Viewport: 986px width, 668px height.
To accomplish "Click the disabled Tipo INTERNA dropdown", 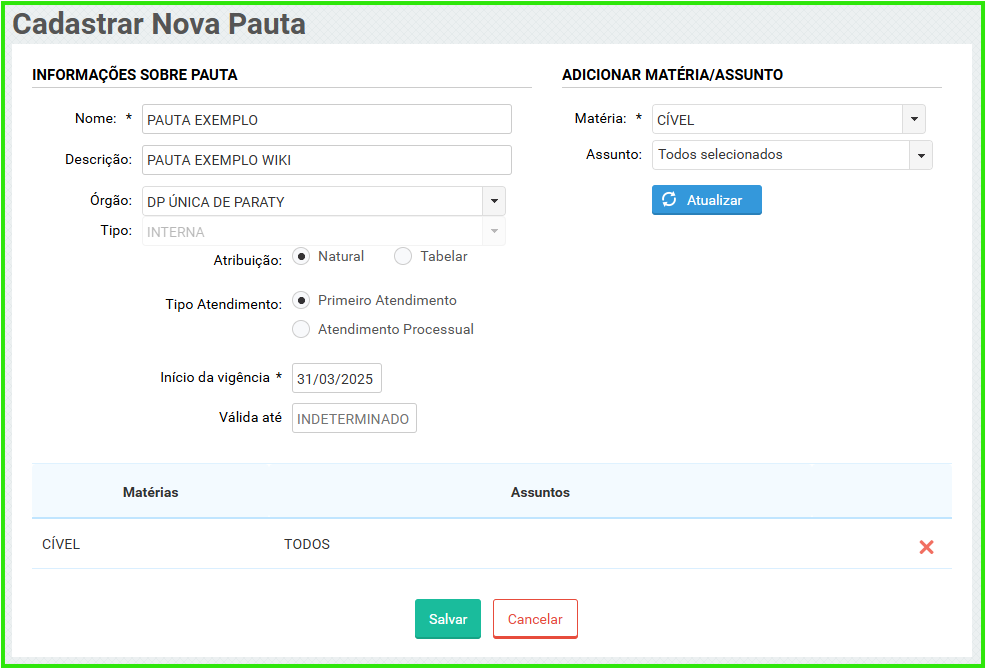I will click(323, 232).
